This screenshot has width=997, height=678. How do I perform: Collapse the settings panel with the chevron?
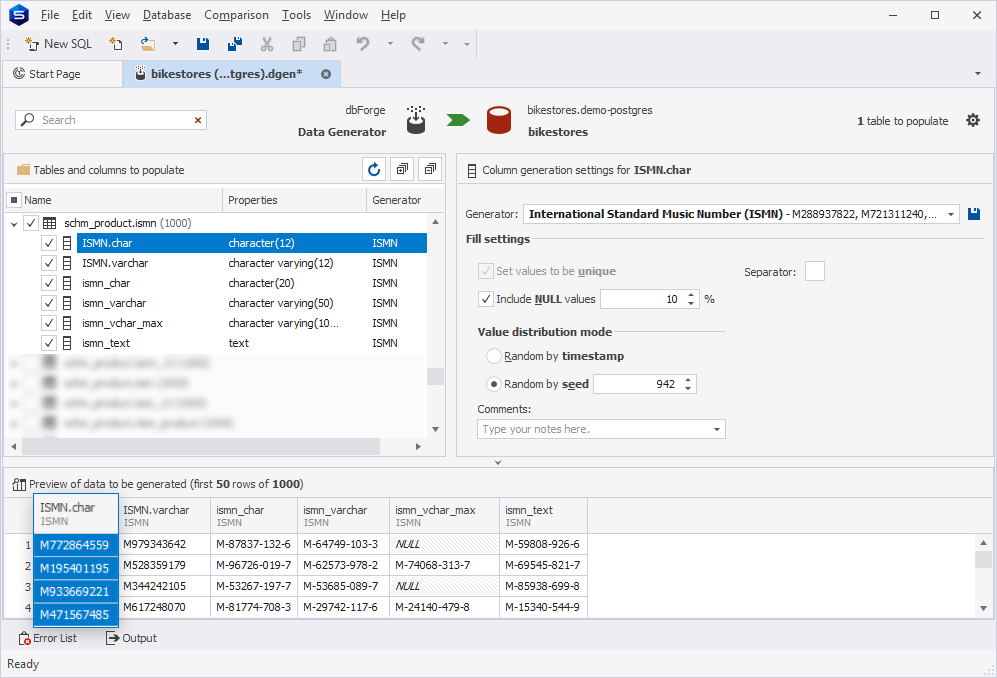pos(498,462)
